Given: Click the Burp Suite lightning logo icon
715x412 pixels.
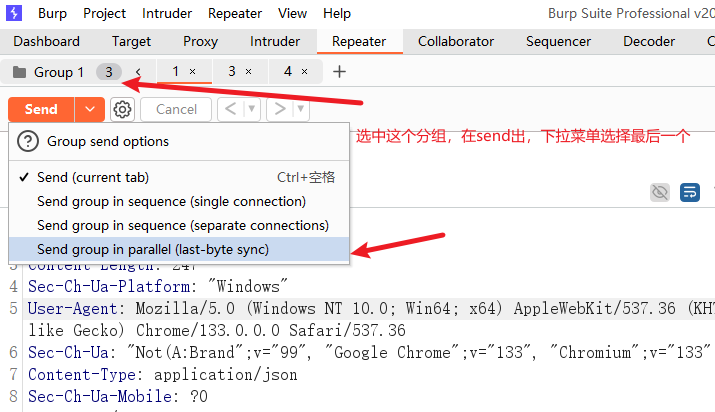Looking at the screenshot, I should pyautogui.click(x=14, y=13).
